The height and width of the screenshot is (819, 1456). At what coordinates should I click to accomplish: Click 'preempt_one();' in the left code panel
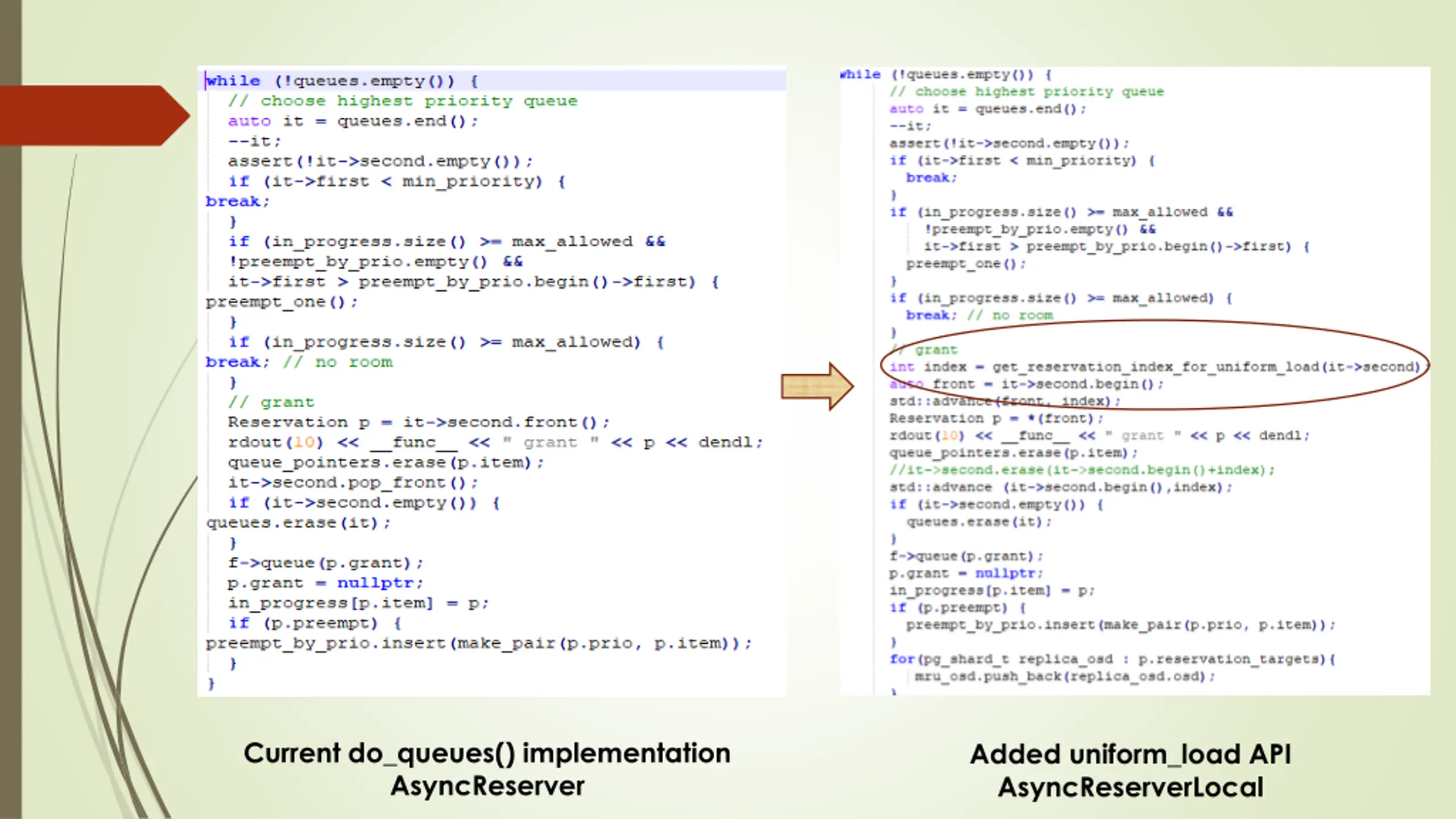[x=282, y=302]
